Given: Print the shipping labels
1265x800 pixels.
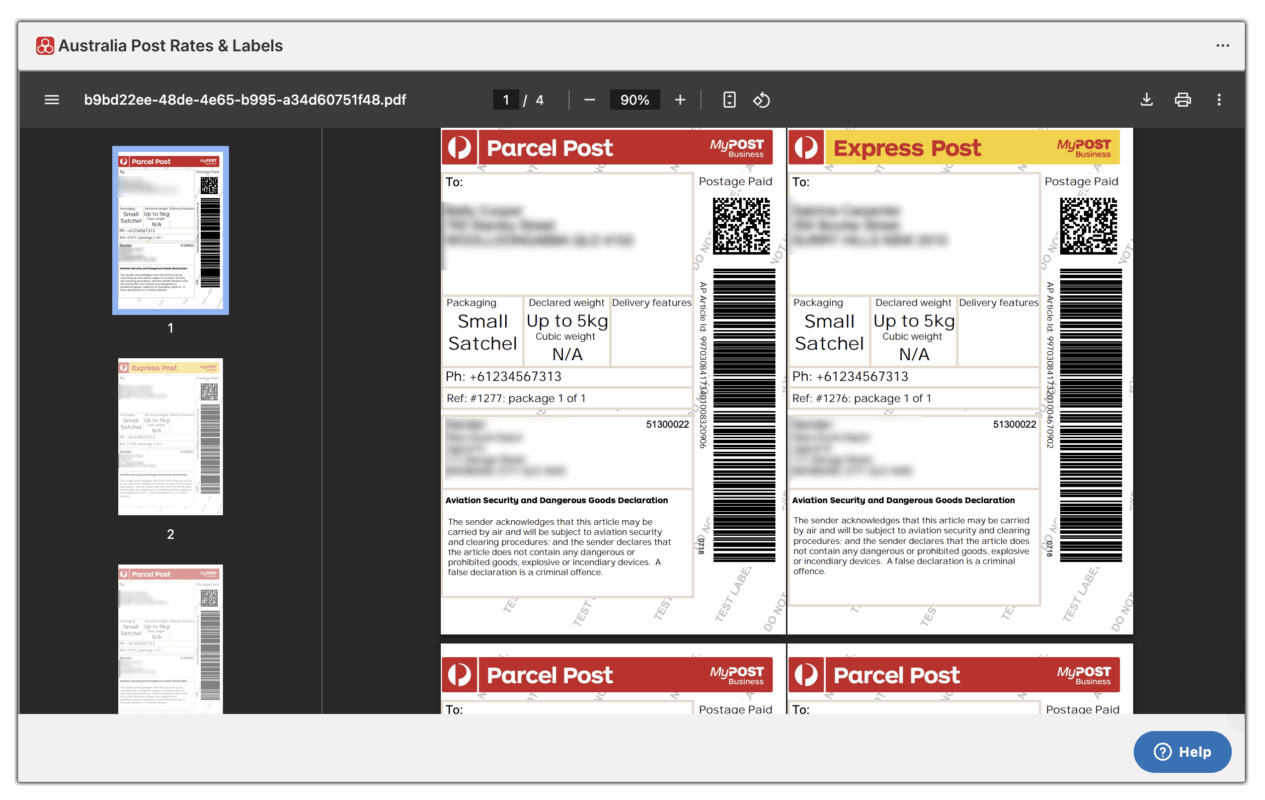Looking at the screenshot, I should point(1183,100).
